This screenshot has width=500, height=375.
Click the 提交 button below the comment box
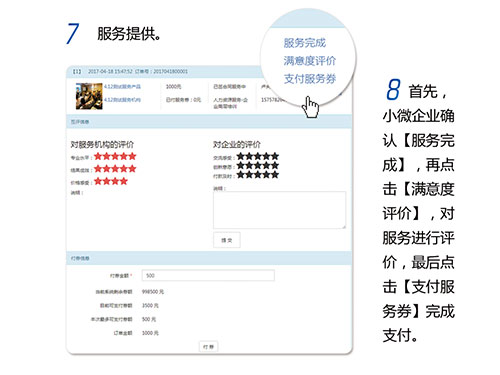pyautogui.click(x=227, y=240)
